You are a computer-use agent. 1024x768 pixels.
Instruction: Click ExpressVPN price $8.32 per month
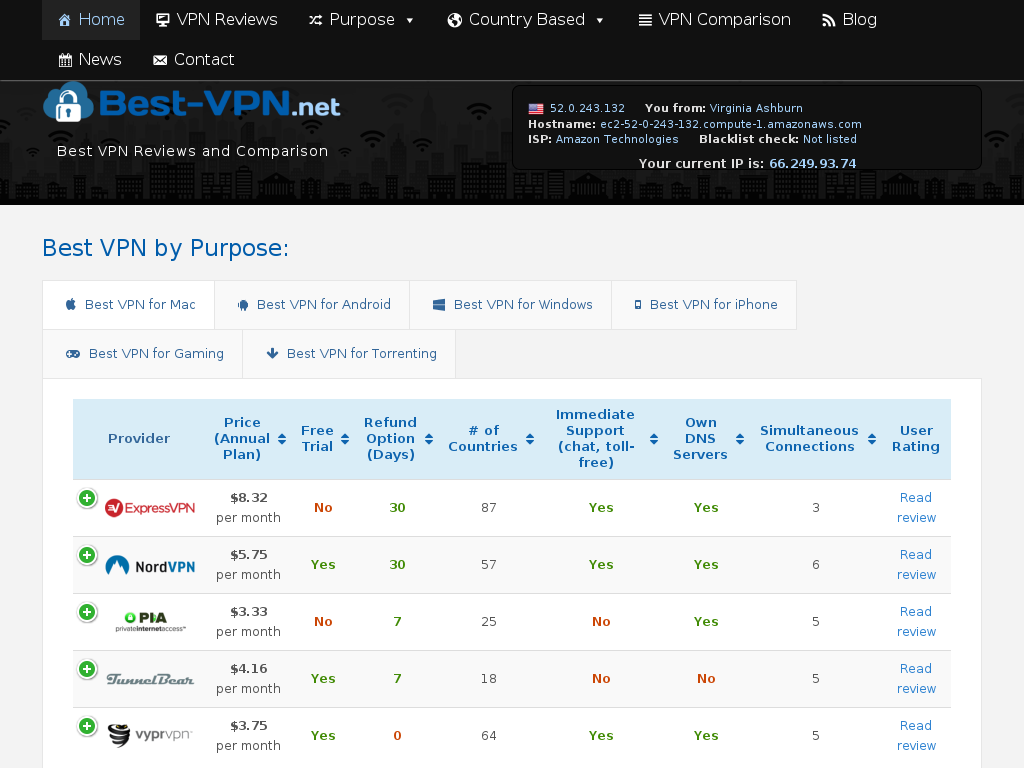point(248,507)
